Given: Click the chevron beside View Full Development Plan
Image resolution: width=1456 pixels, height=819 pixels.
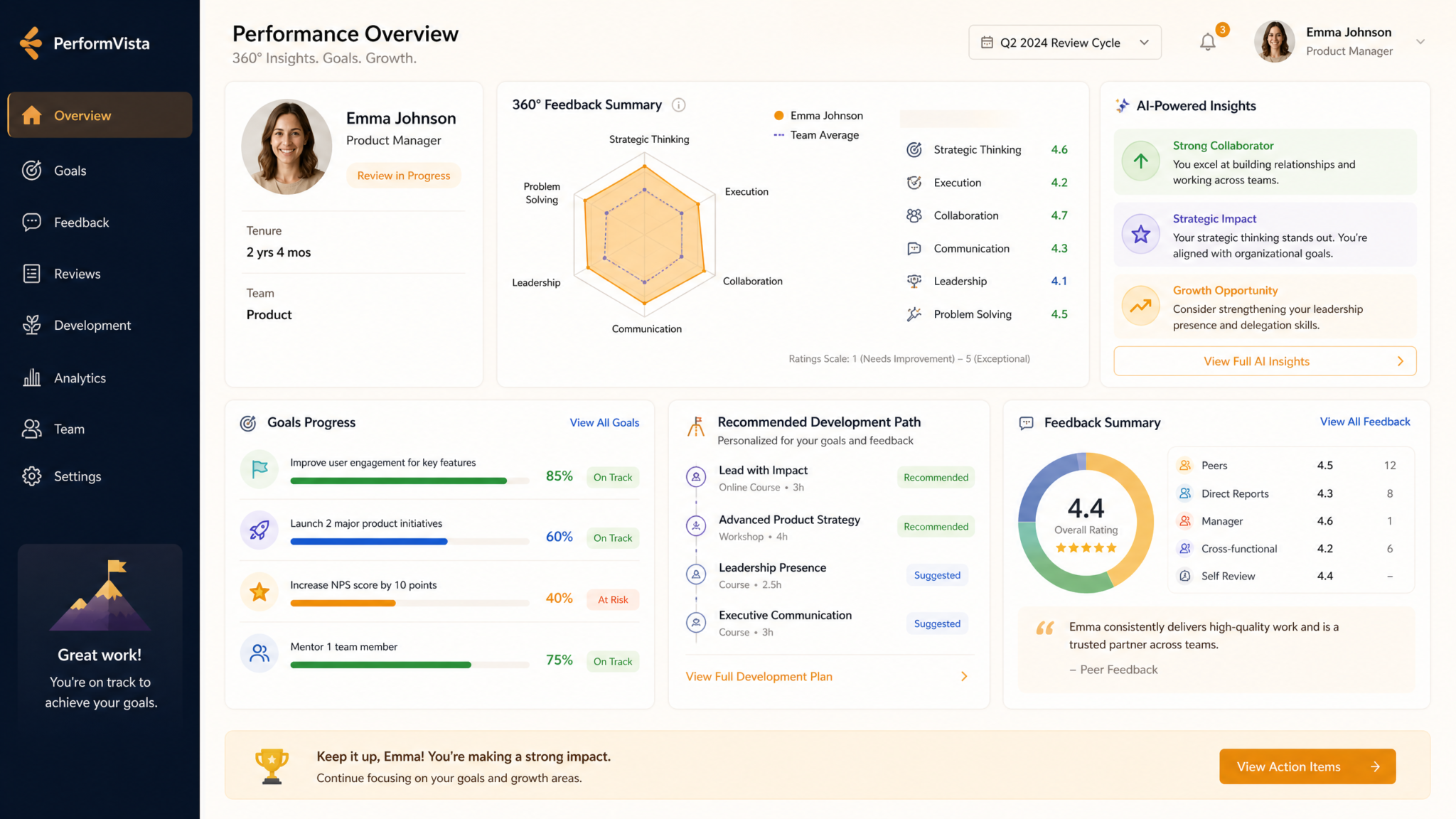Looking at the screenshot, I should 964,676.
